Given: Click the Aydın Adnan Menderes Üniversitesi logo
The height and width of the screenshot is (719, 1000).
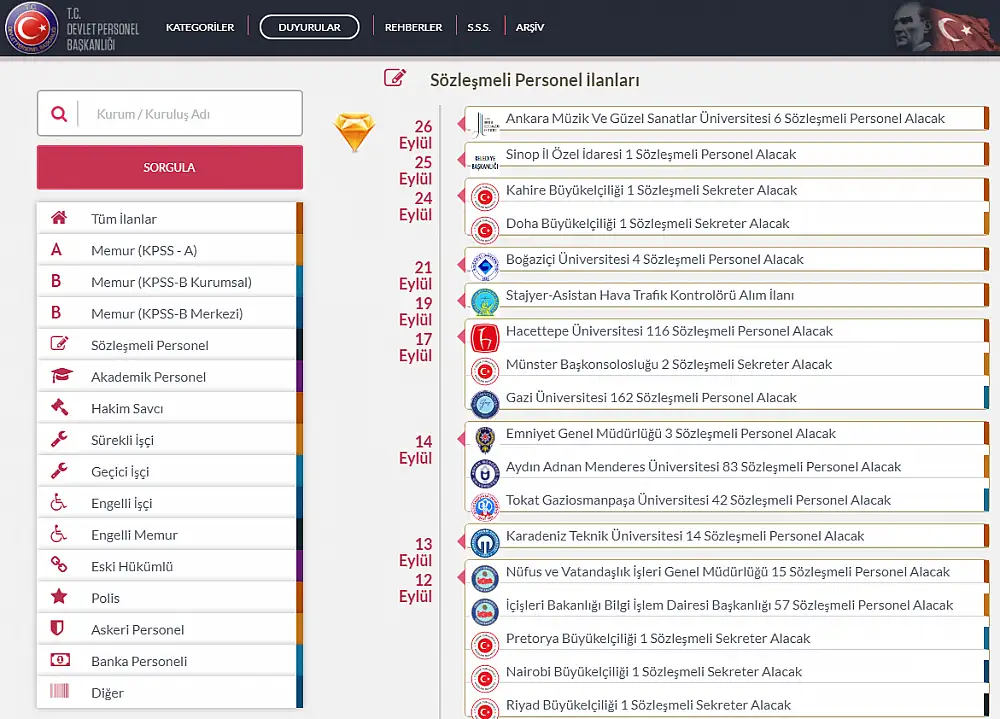Looking at the screenshot, I should (485, 474).
